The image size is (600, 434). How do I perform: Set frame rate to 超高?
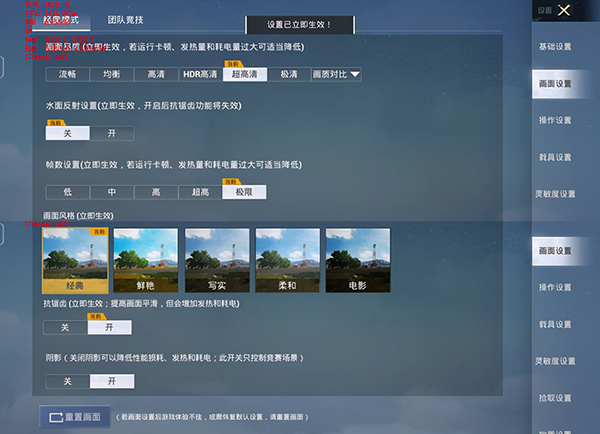coord(200,192)
